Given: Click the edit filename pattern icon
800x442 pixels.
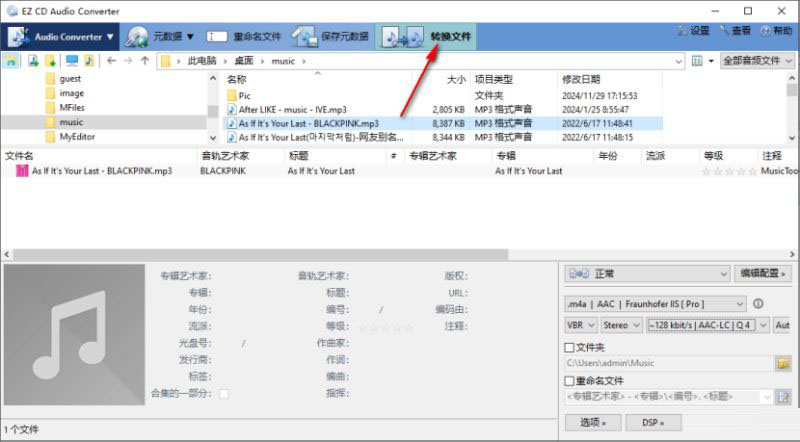Looking at the screenshot, I should pos(783,397).
